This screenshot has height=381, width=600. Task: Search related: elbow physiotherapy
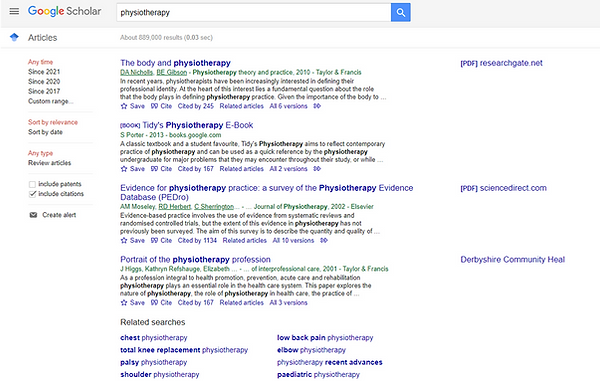[x=311, y=350]
